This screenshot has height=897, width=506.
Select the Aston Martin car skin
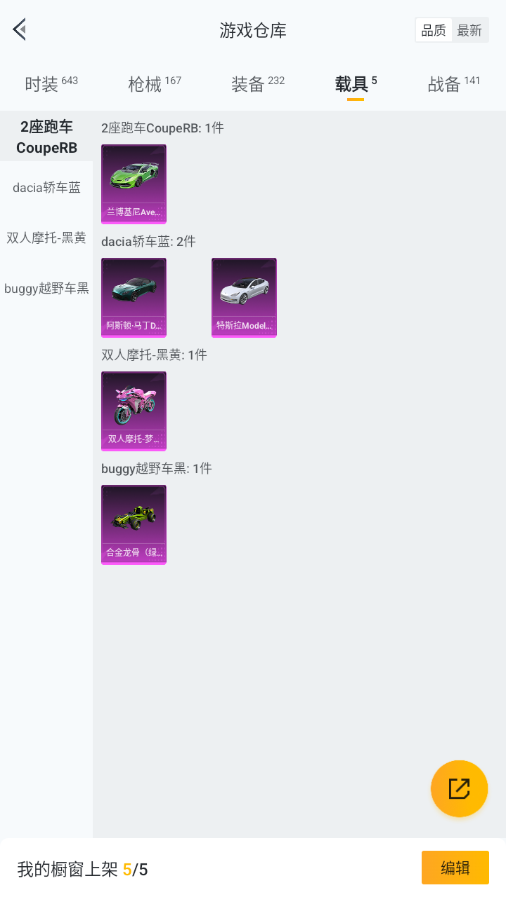134,297
